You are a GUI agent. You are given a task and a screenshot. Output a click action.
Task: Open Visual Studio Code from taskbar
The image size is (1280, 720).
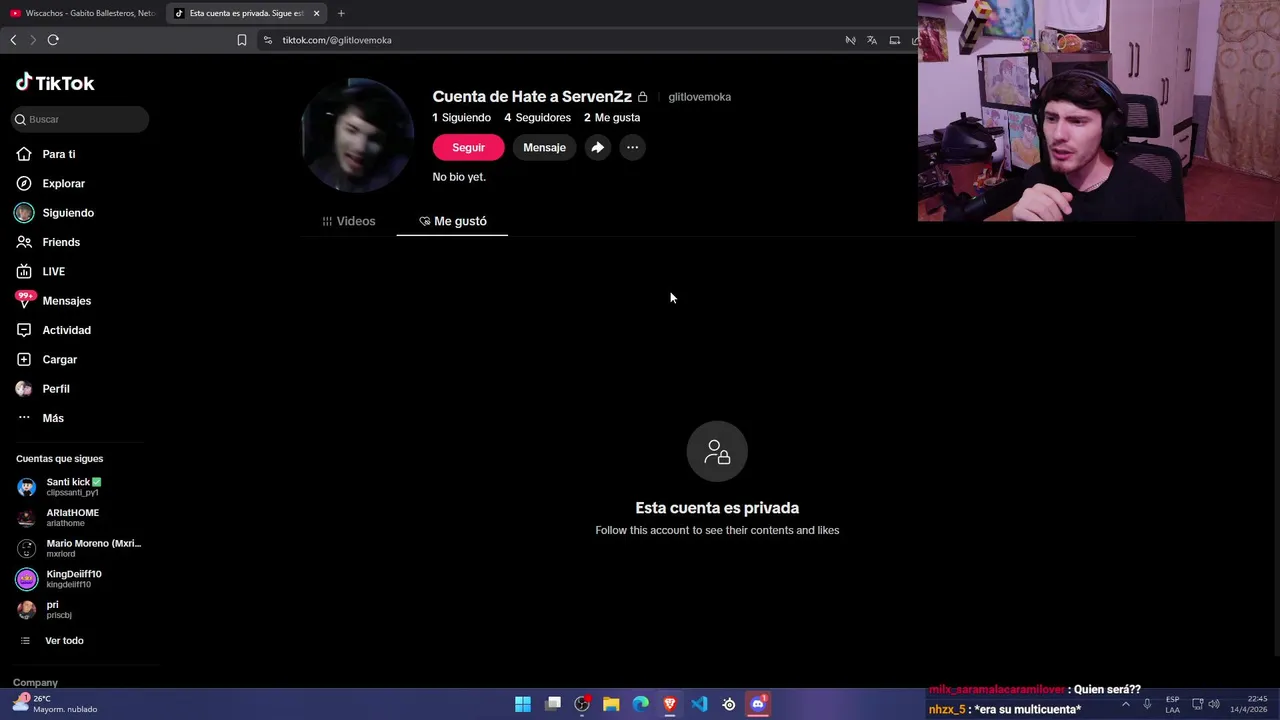tap(699, 704)
